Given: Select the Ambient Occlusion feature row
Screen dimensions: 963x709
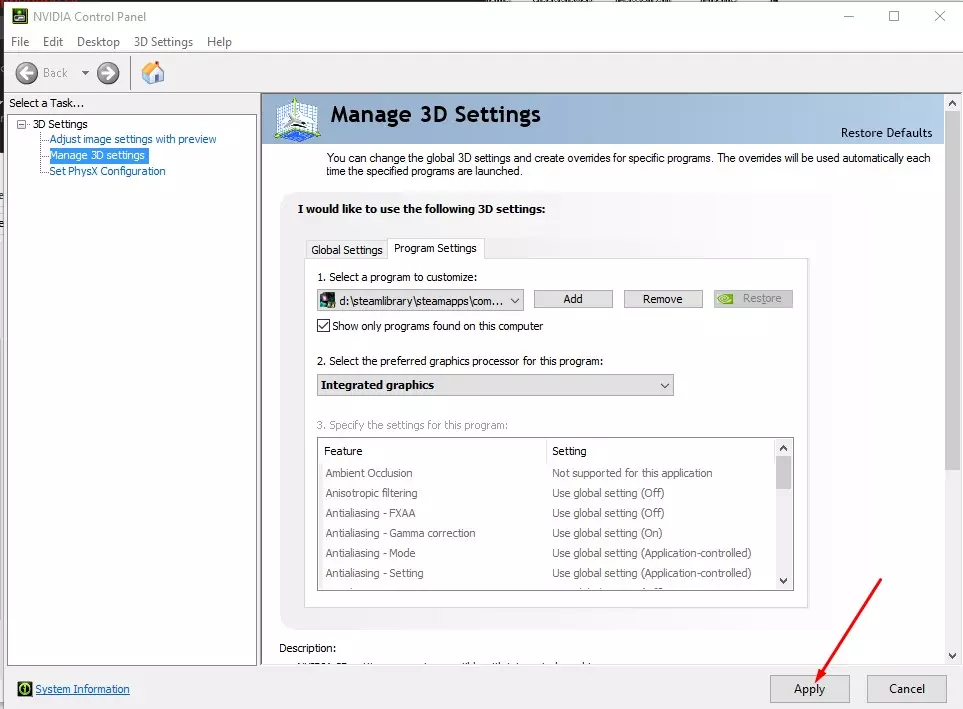Looking at the screenshot, I should pyautogui.click(x=547, y=473).
